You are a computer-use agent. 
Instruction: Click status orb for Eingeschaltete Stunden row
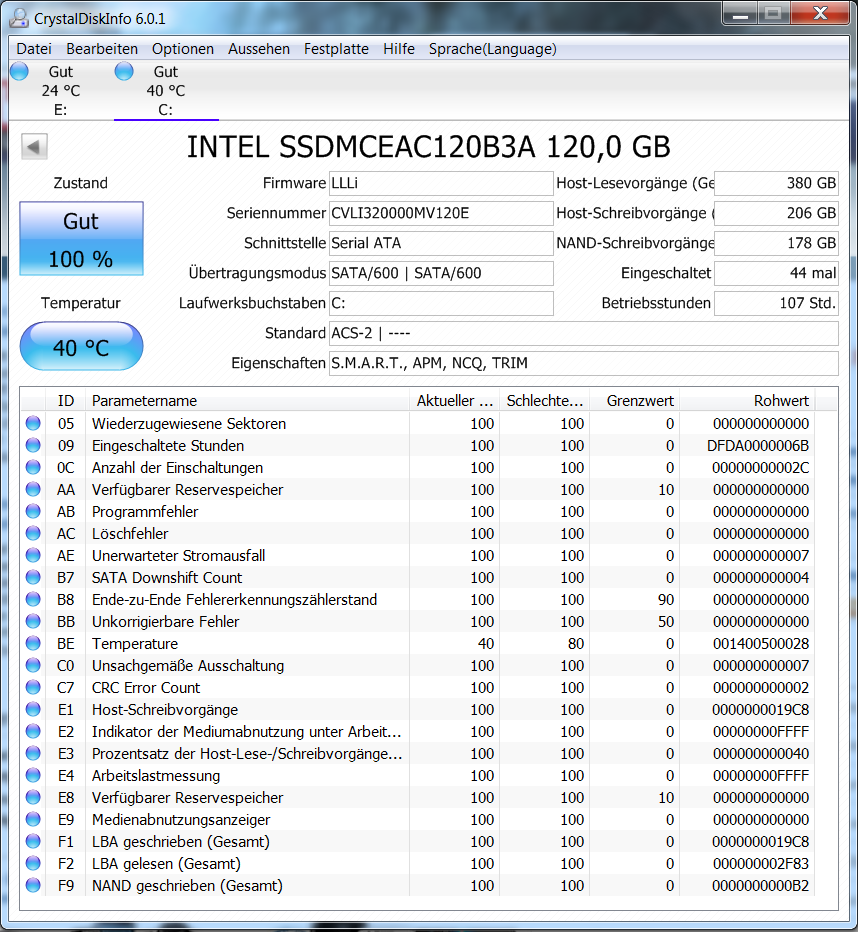click(33, 445)
